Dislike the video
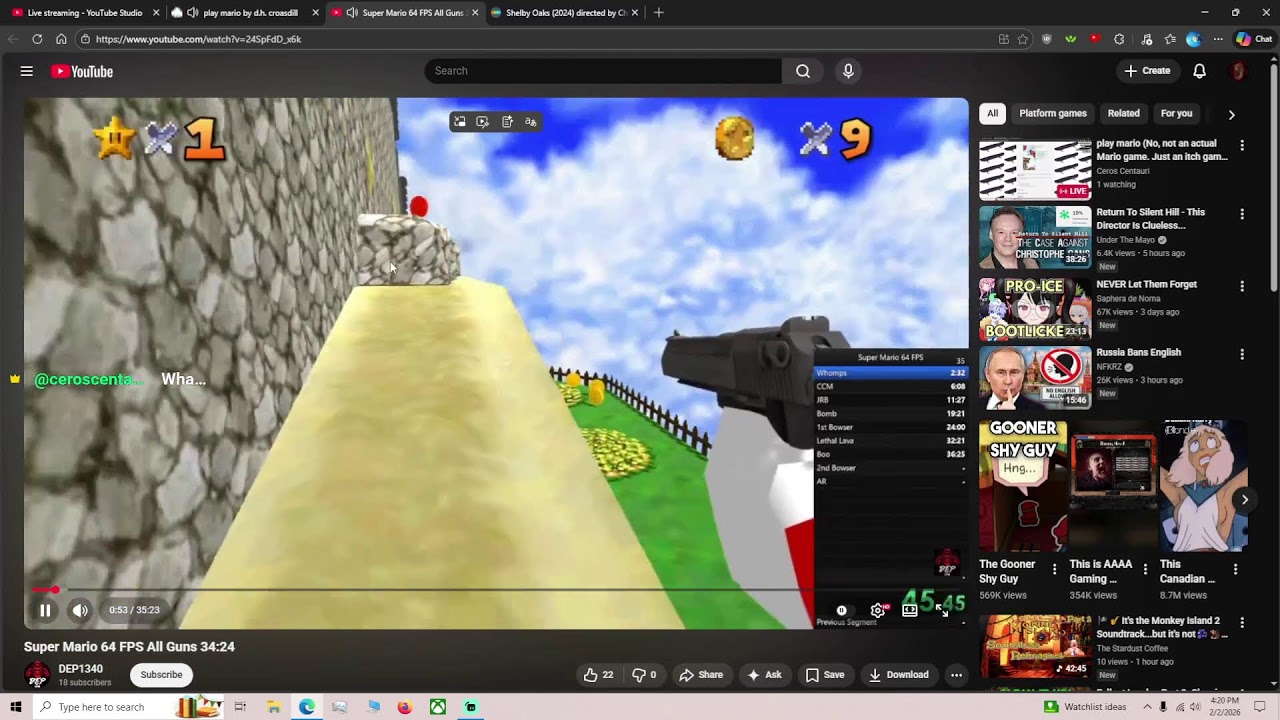Screen dimensions: 1280x720 click(x=644, y=675)
